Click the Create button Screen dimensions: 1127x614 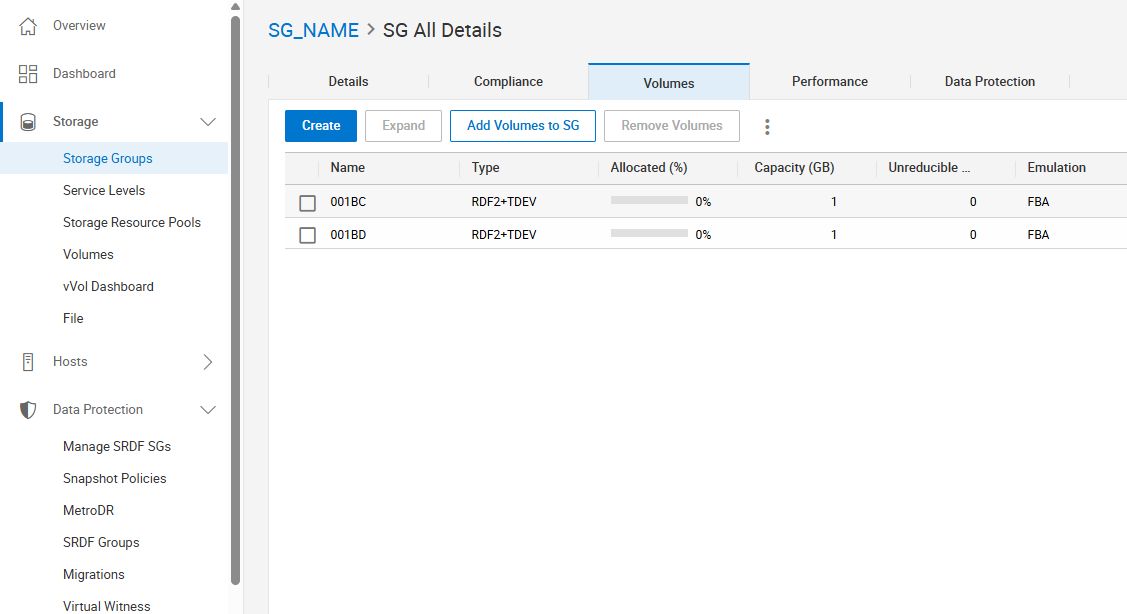tap(321, 126)
